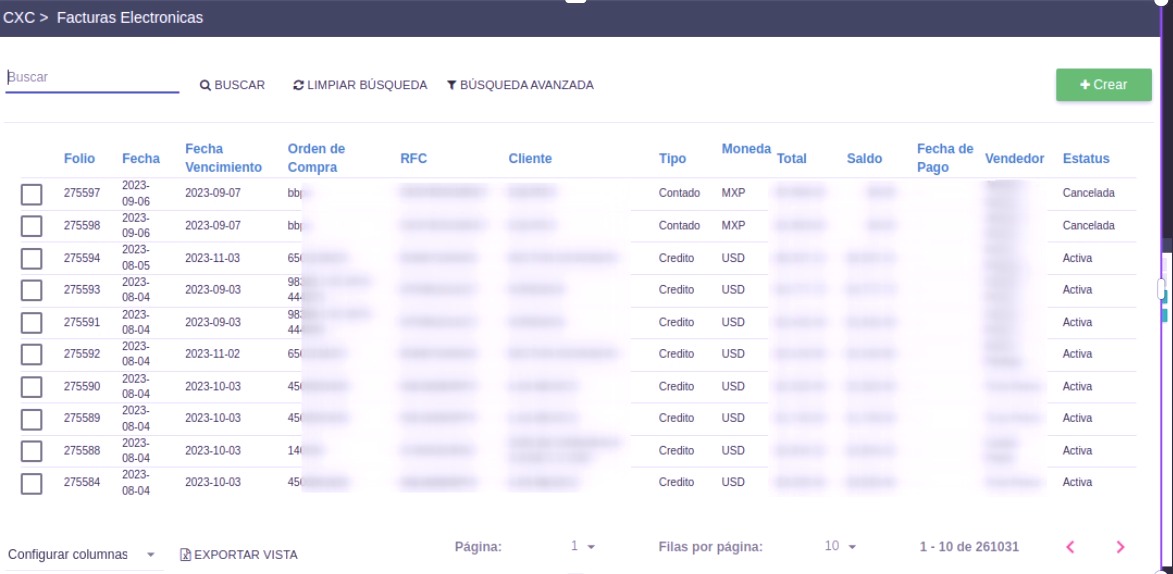Click Facturas Electronicas breadcrumb title

[x=130, y=18]
